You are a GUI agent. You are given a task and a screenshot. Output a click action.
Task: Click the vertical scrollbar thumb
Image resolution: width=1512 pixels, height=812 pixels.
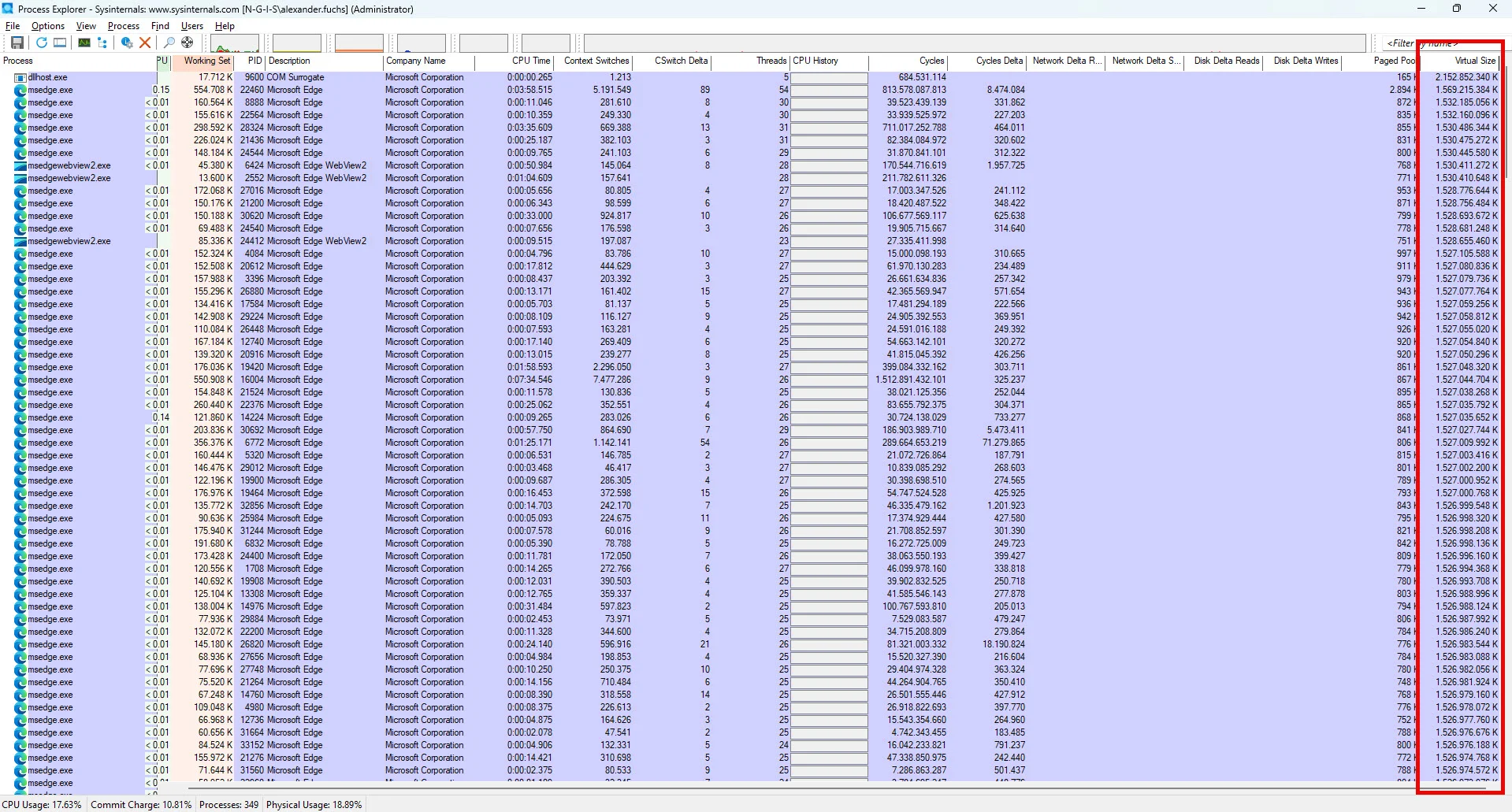coord(1506,122)
